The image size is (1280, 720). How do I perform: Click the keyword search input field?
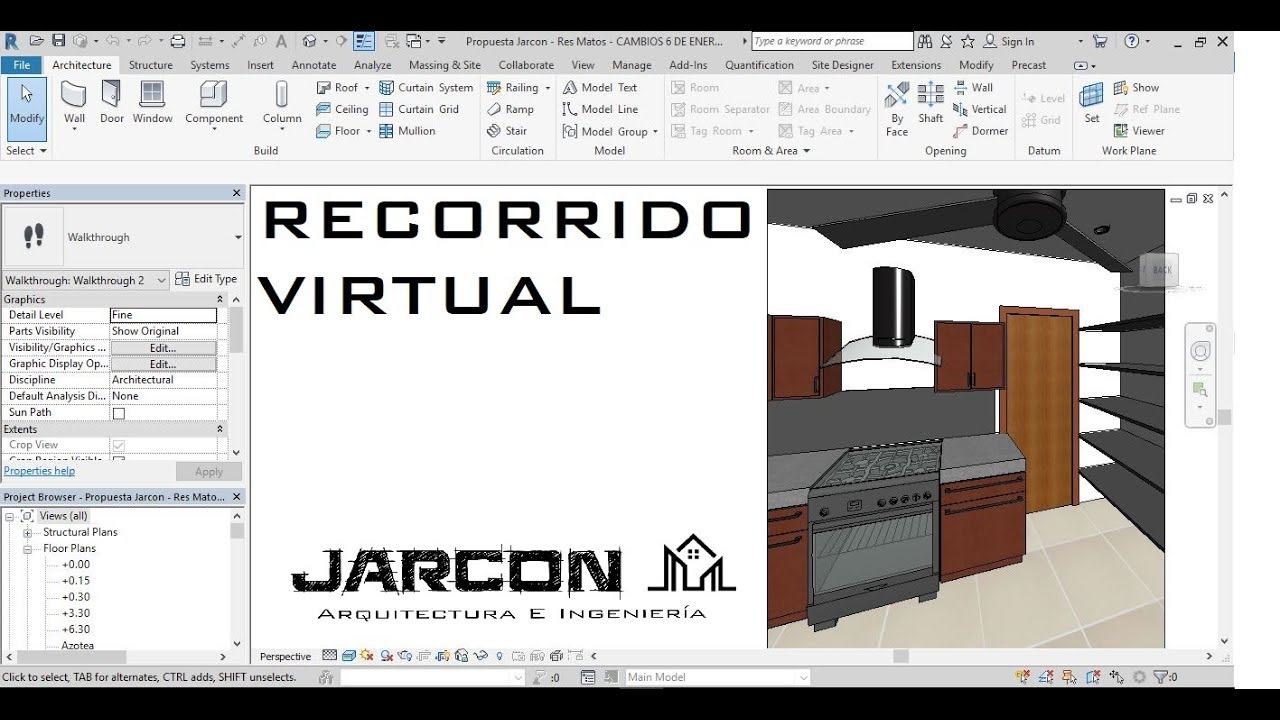point(832,41)
